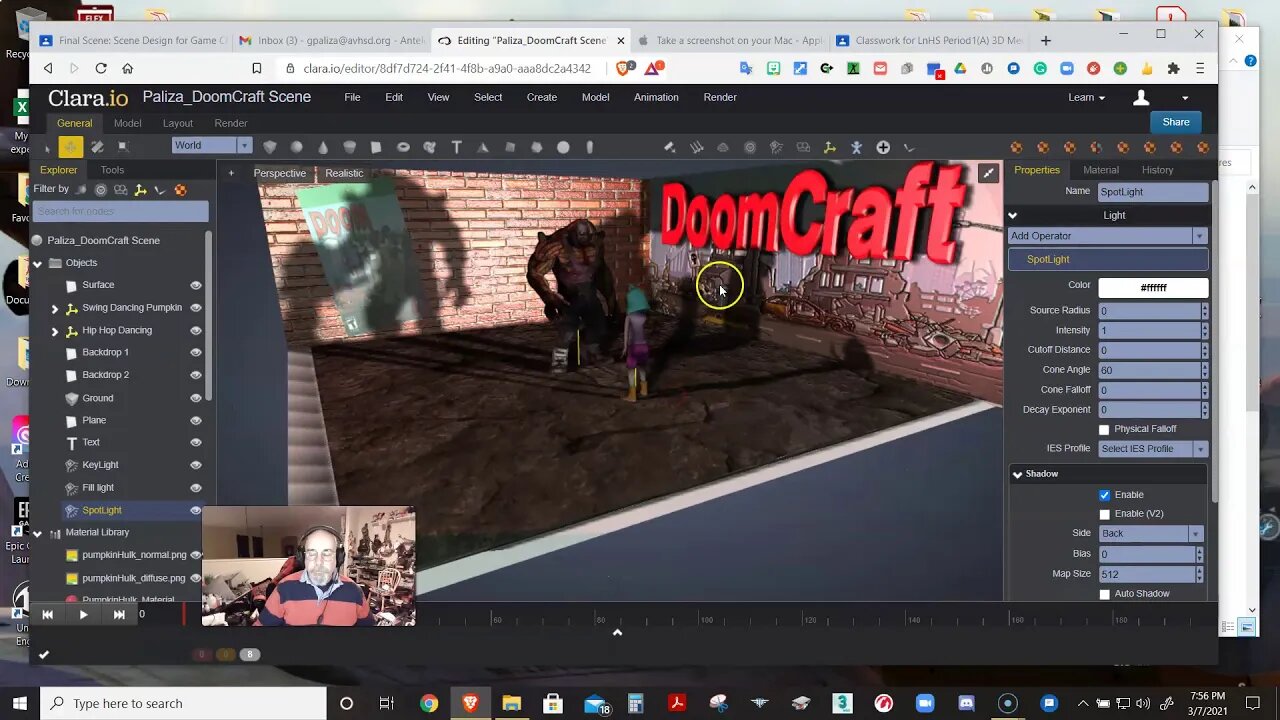The width and height of the screenshot is (1280, 720).
Task: Open the Learn menu link
Action: [1086, 97]
